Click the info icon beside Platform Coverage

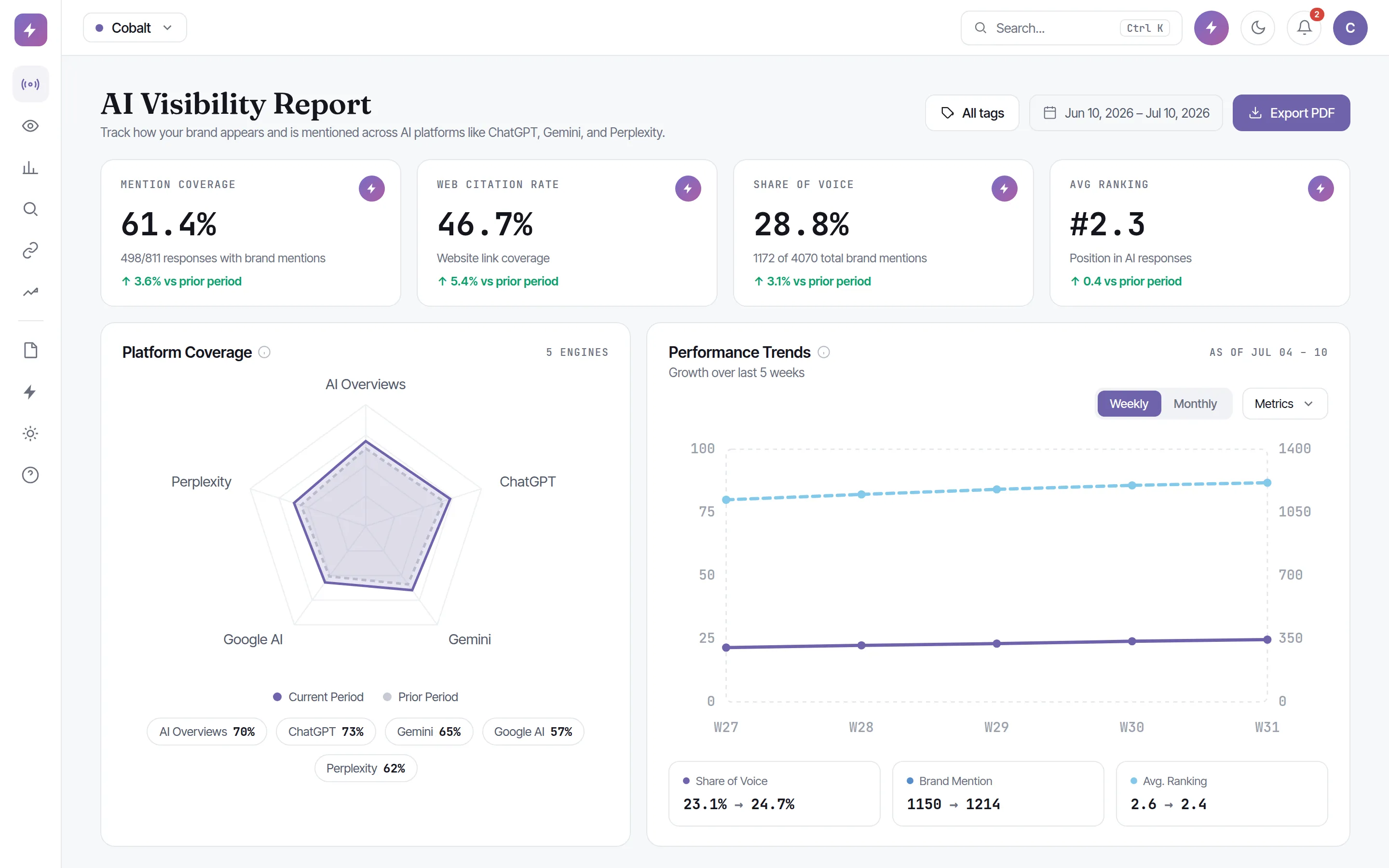point(264,352)
